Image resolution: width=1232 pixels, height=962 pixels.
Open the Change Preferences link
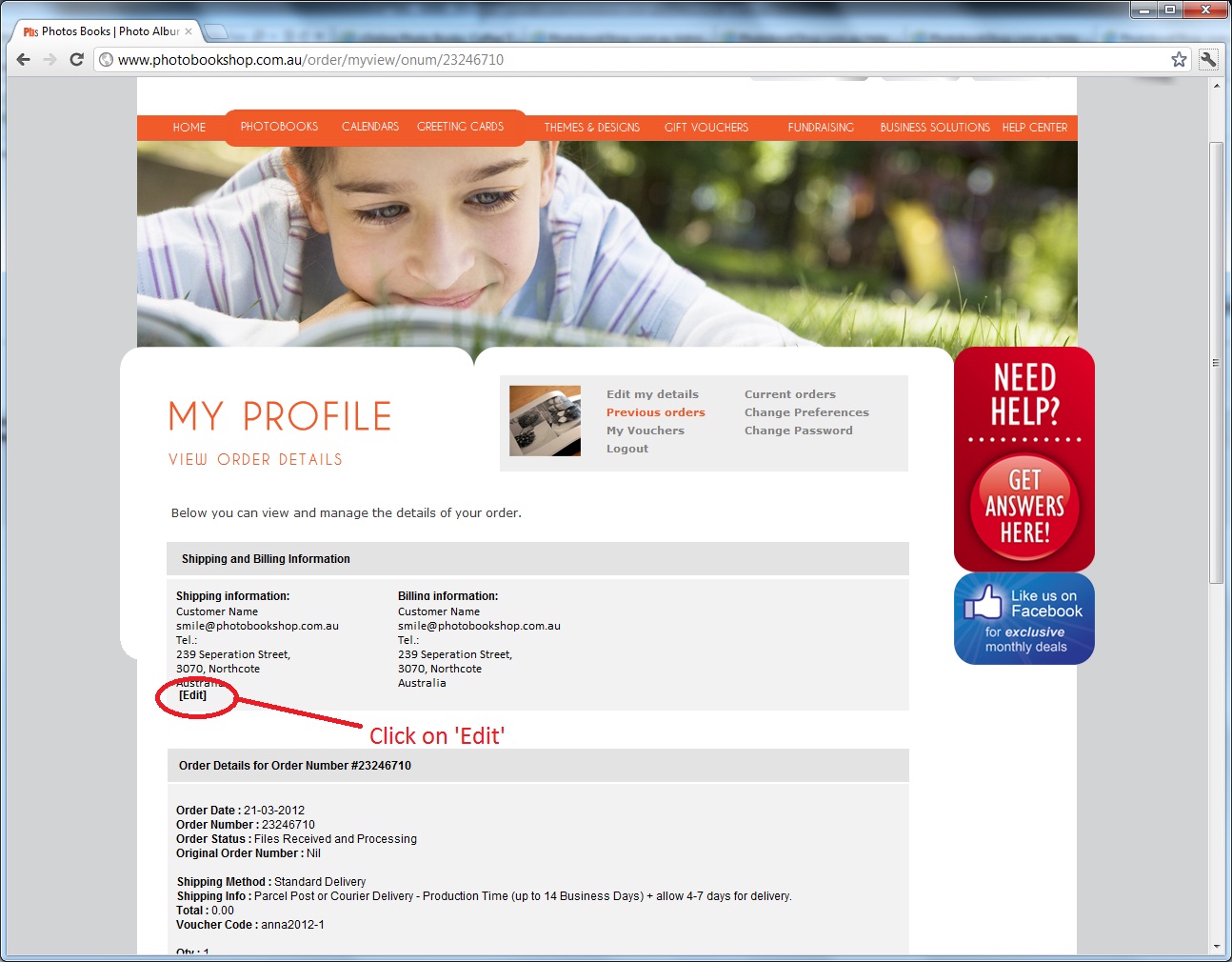[806, 412]
